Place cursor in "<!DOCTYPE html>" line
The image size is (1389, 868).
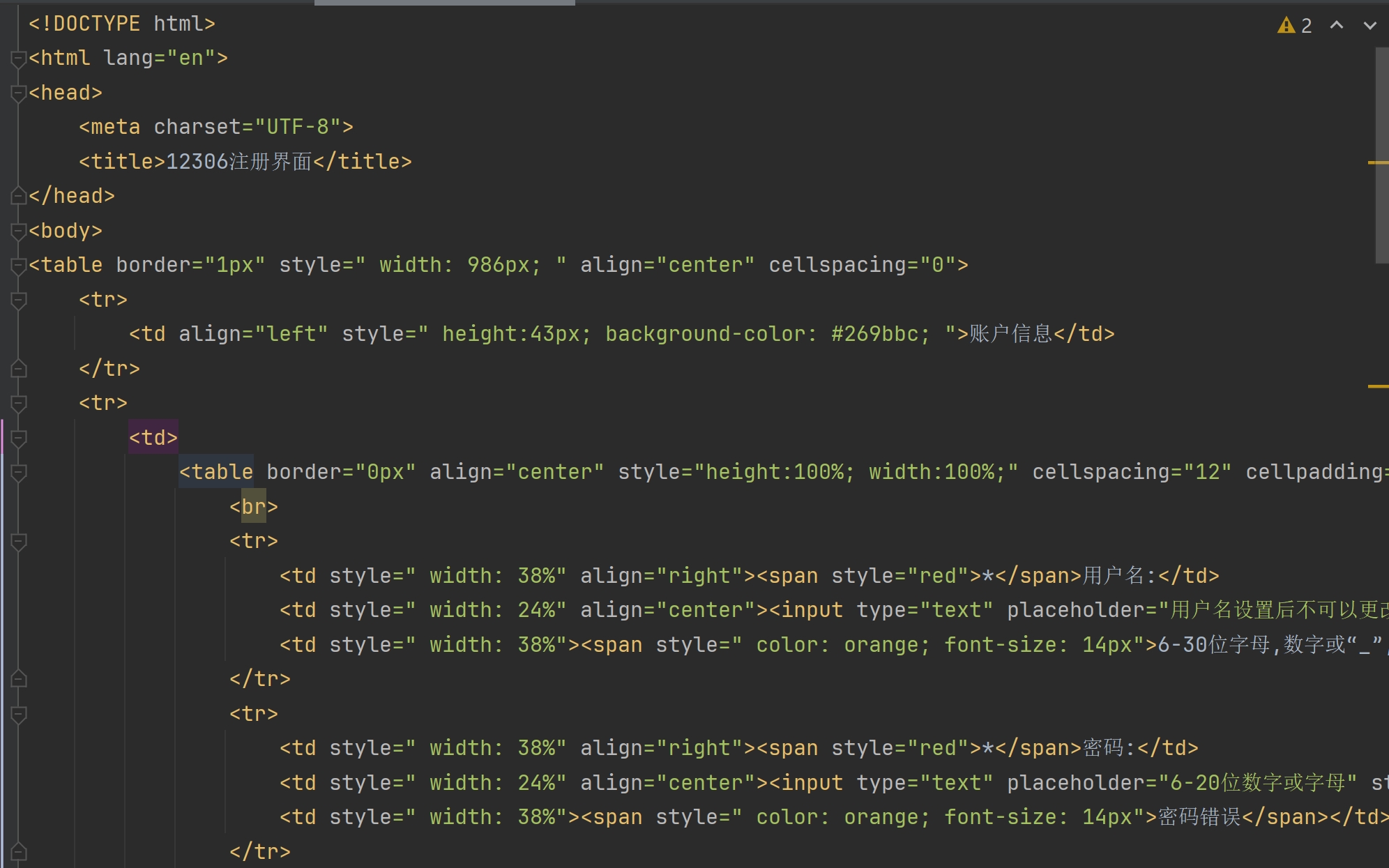pos(122,24)
